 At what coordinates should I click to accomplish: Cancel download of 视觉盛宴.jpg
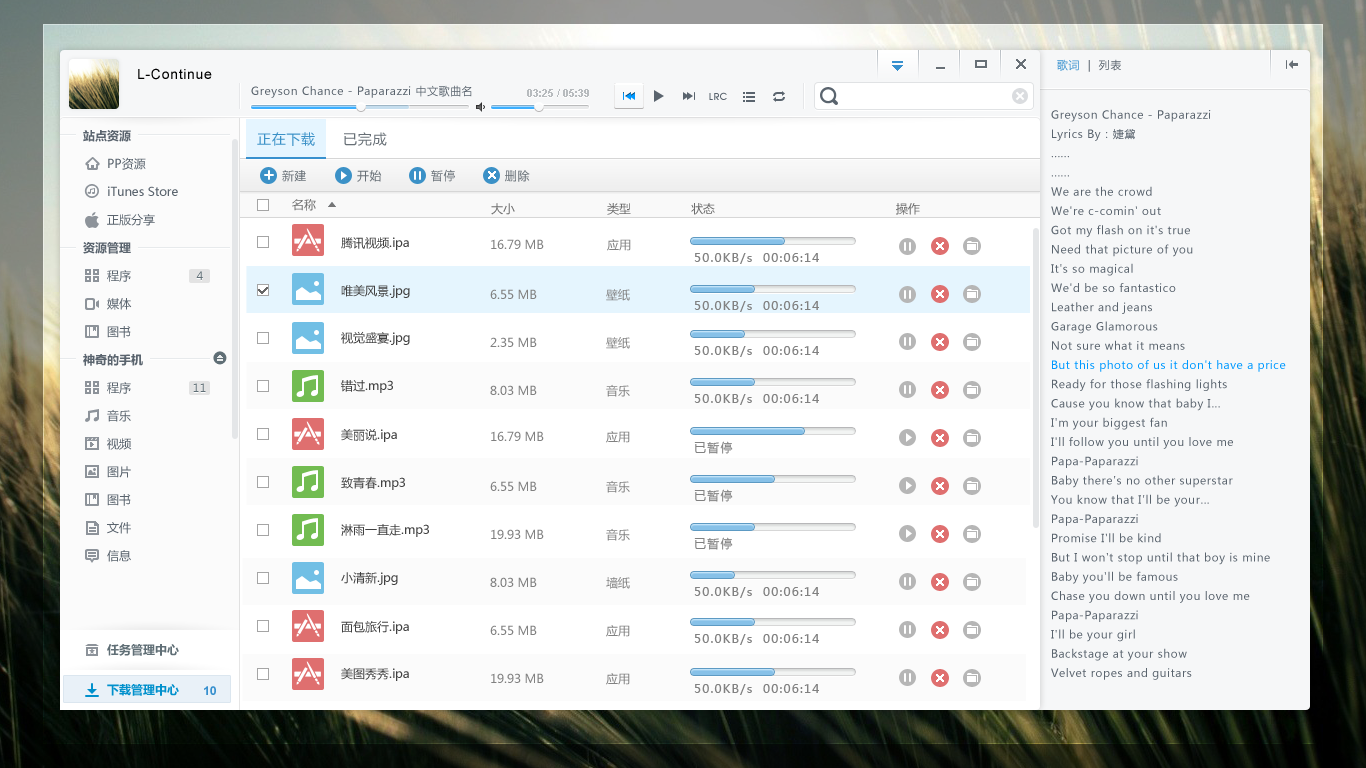(x=940, y=342)
